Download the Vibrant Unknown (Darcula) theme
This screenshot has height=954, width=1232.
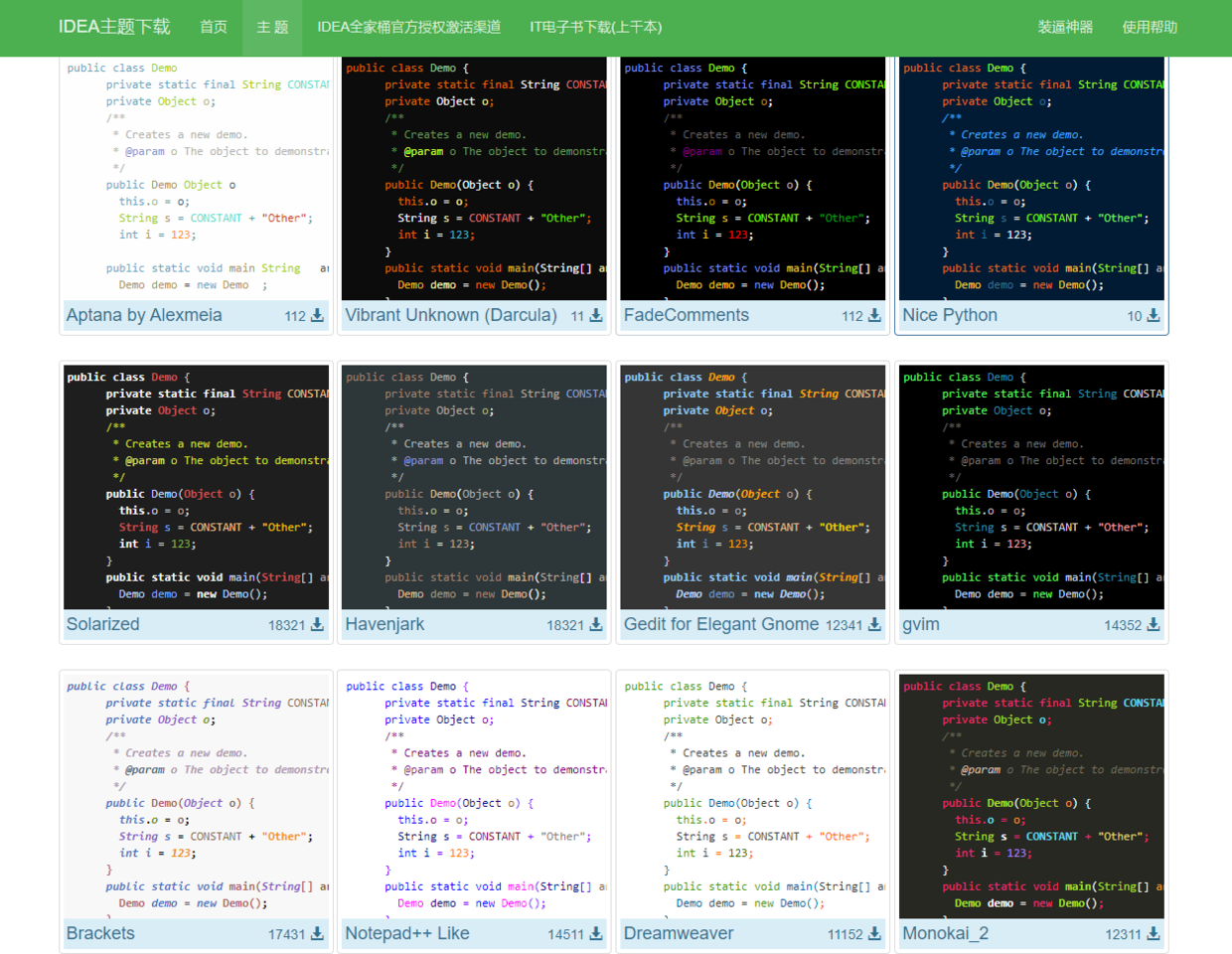coord(596,316)
